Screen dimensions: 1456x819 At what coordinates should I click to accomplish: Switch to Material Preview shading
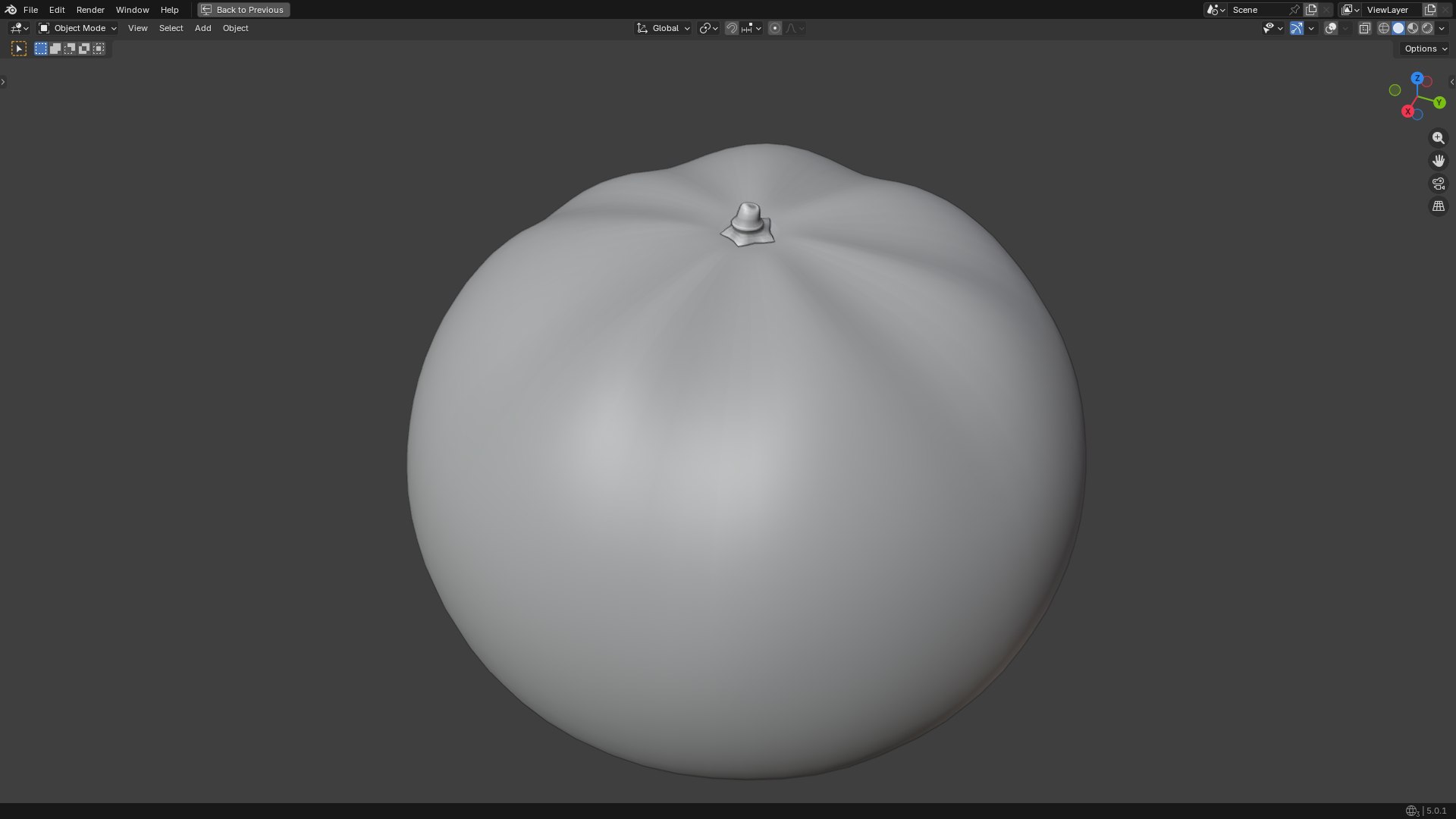(1413, 28)
